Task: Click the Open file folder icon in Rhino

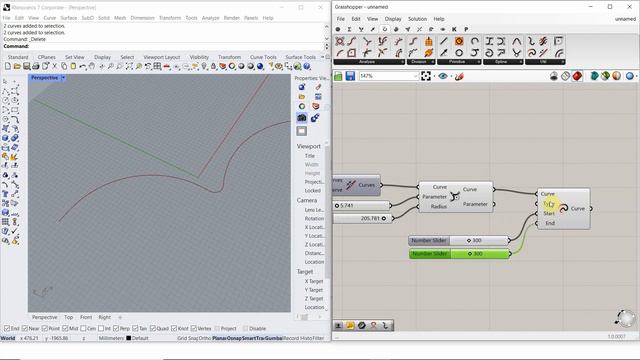Action: coord(17,66)
